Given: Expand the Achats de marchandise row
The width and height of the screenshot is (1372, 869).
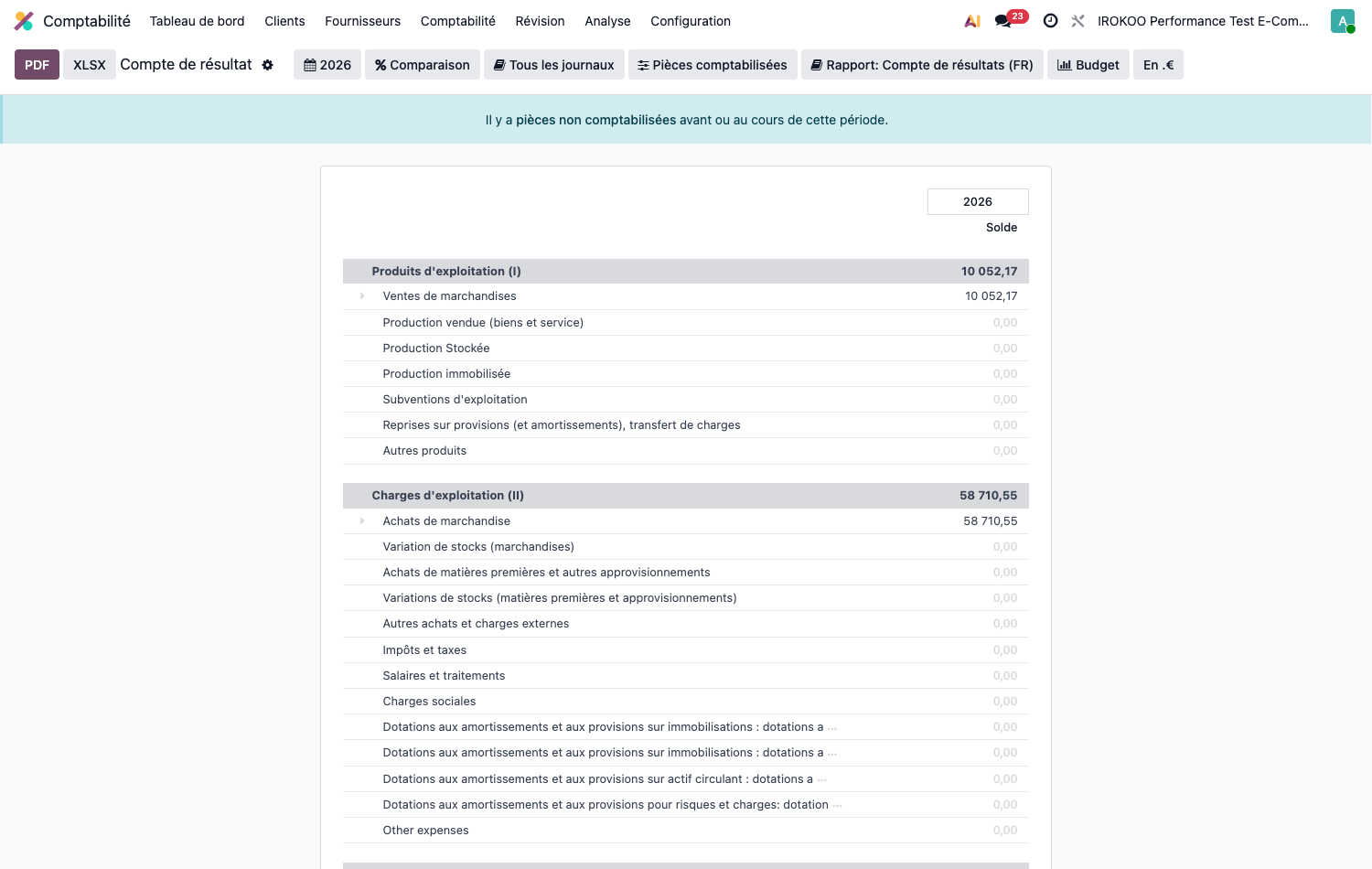Looking at the screenshot, I should coord(362,521).
